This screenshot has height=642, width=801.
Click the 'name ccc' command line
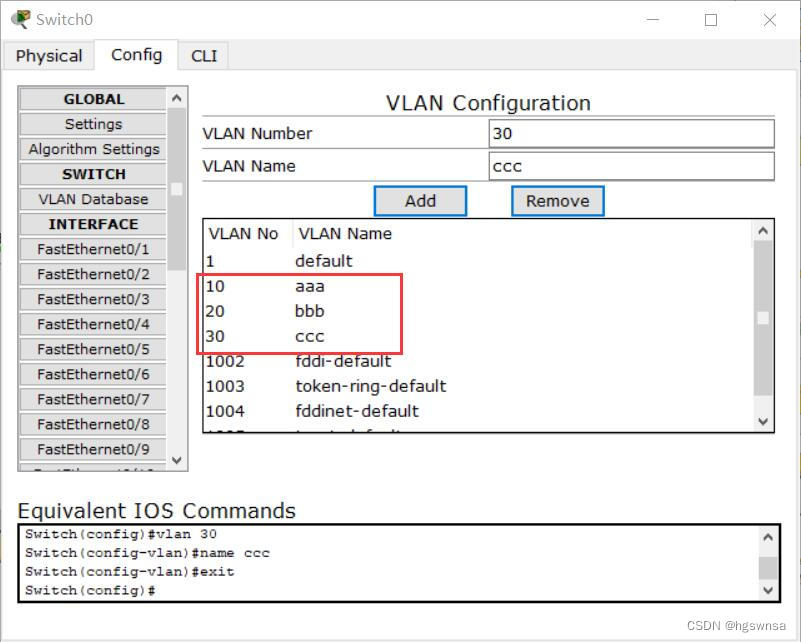click(147, 553)
